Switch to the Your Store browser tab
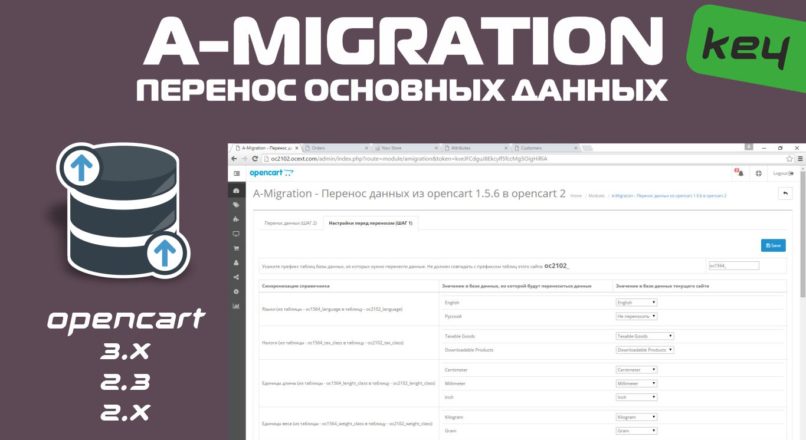This screenshot has width=806, height=440. coord(405,148)
